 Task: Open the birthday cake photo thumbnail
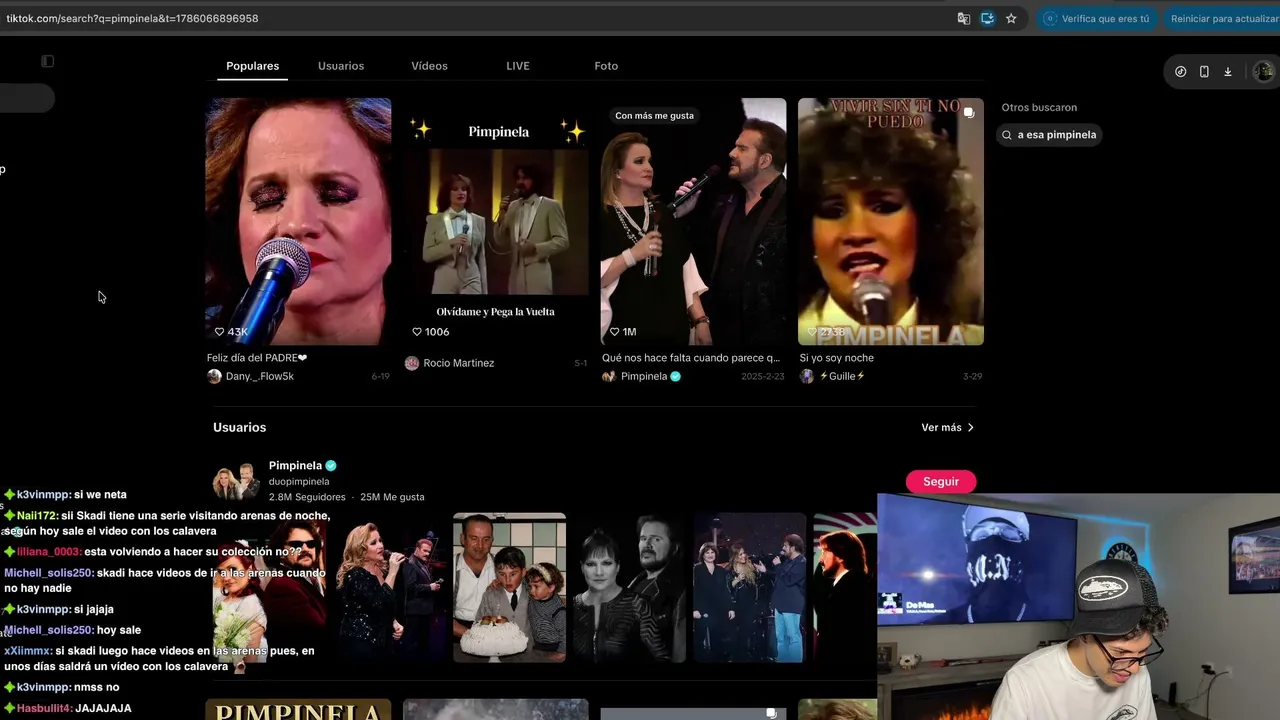509,588
